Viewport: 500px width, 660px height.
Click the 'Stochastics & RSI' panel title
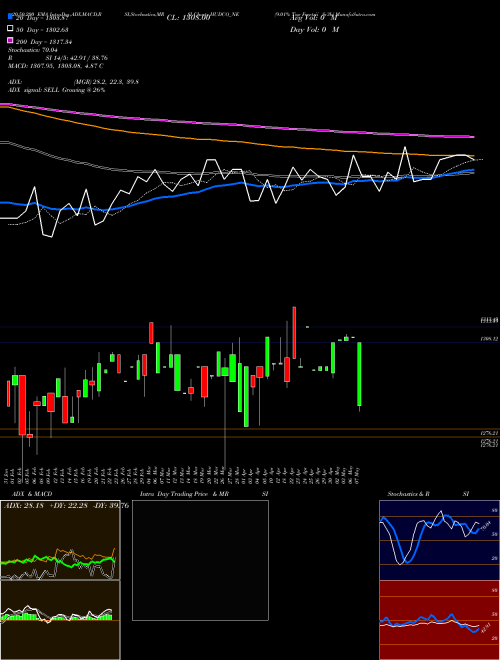tap(428, 494)
